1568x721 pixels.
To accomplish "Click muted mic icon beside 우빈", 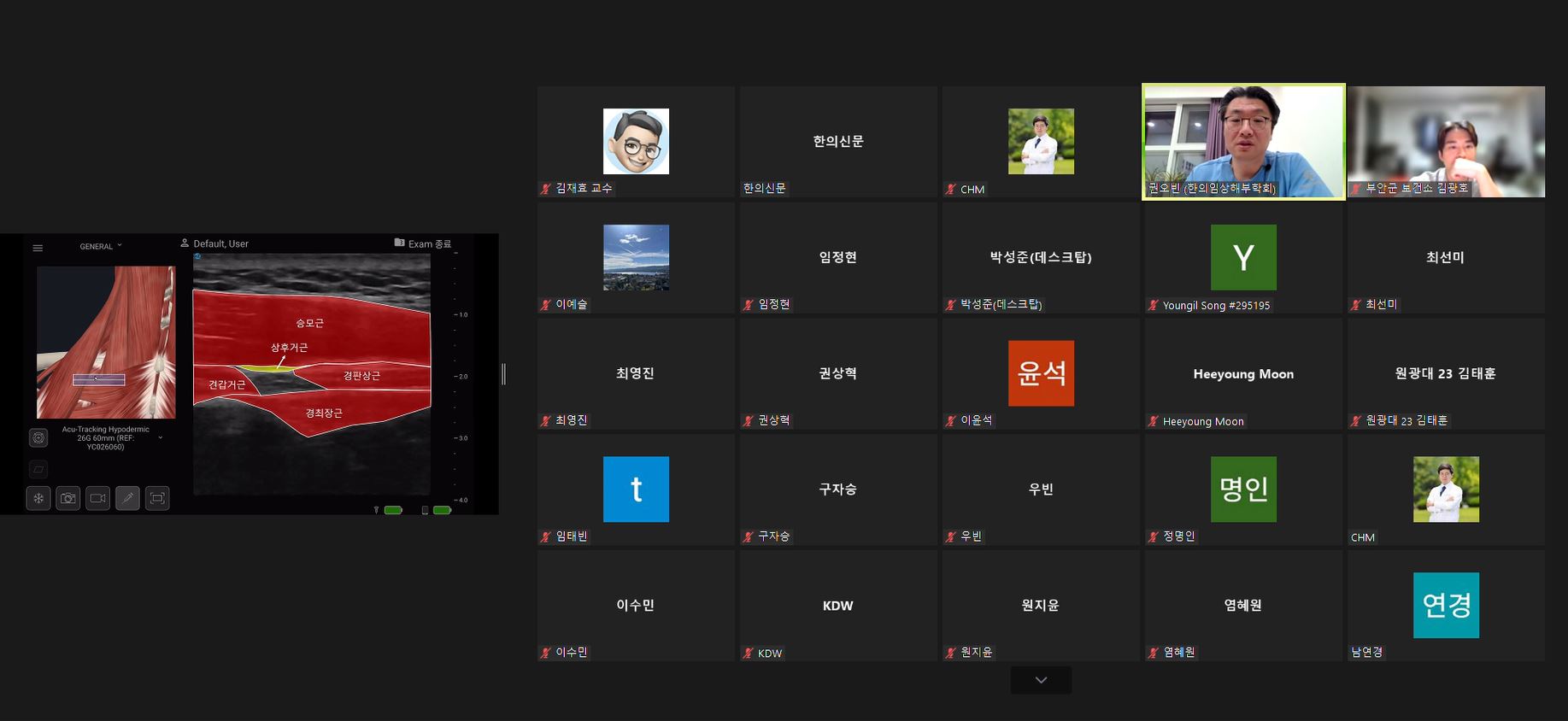I will coord(950,537).
